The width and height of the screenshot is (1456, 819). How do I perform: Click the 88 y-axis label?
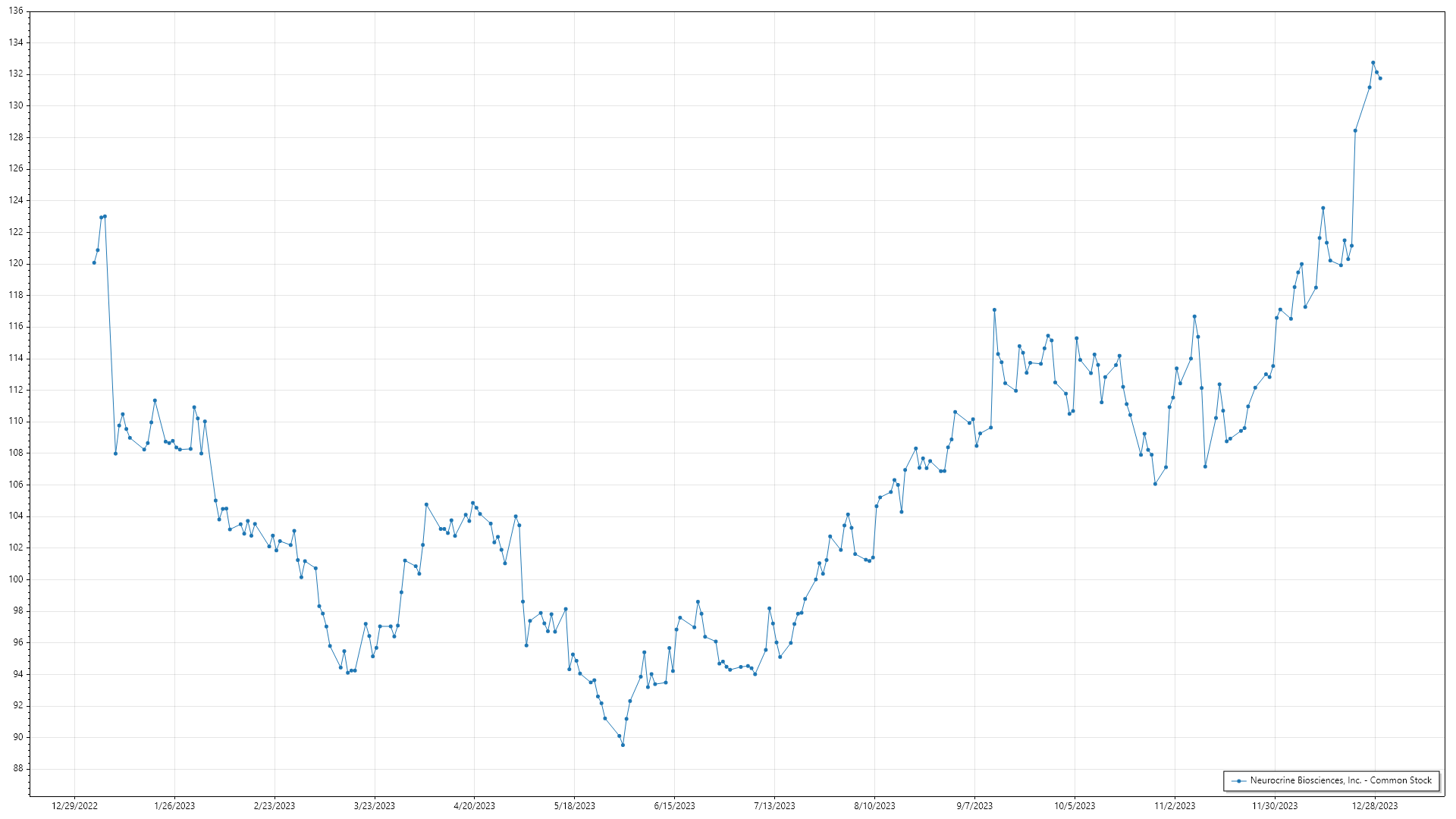coord(18,769)
